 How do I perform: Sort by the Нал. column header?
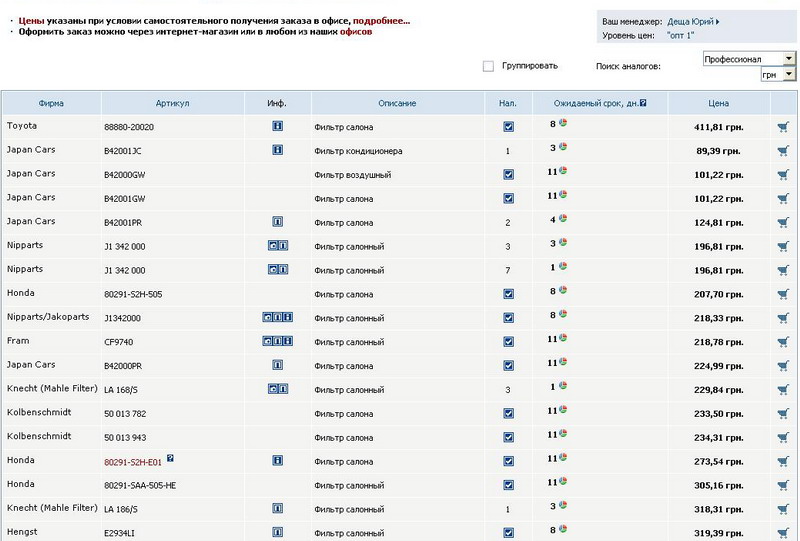pyautogui.click(x=508, y=103)
